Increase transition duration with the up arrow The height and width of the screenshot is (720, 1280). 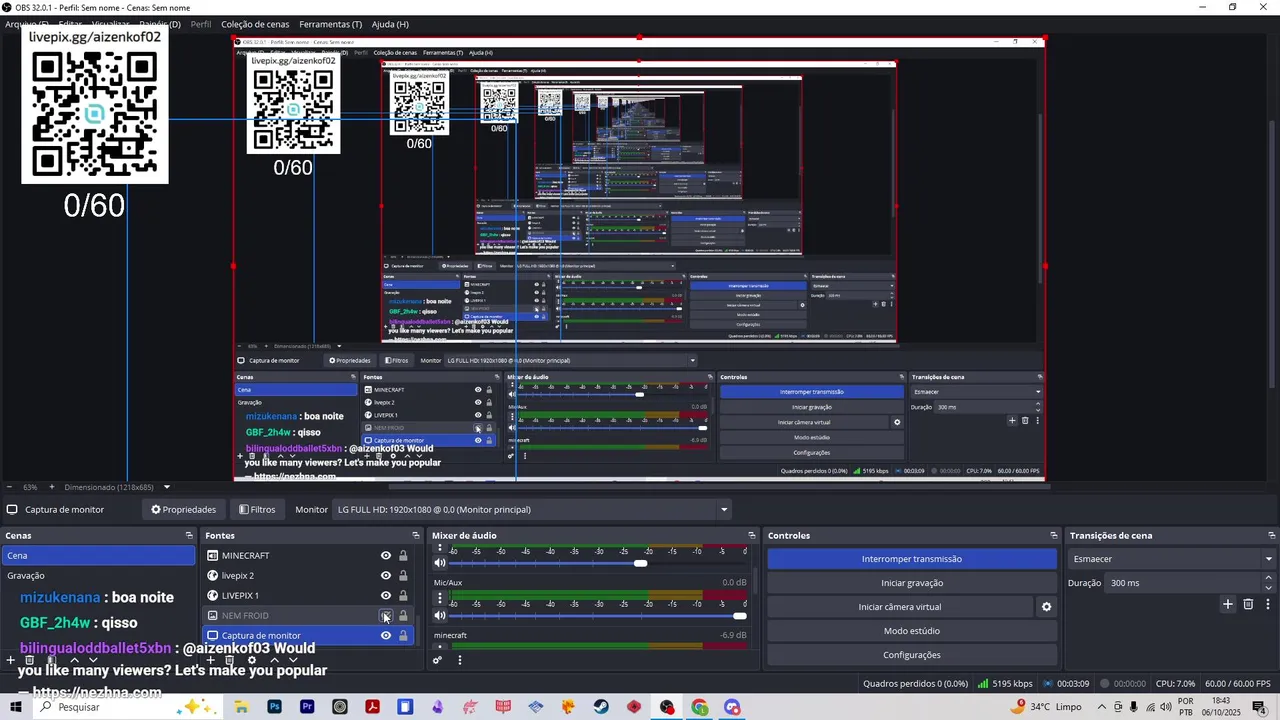click(x=1268, y=578)
